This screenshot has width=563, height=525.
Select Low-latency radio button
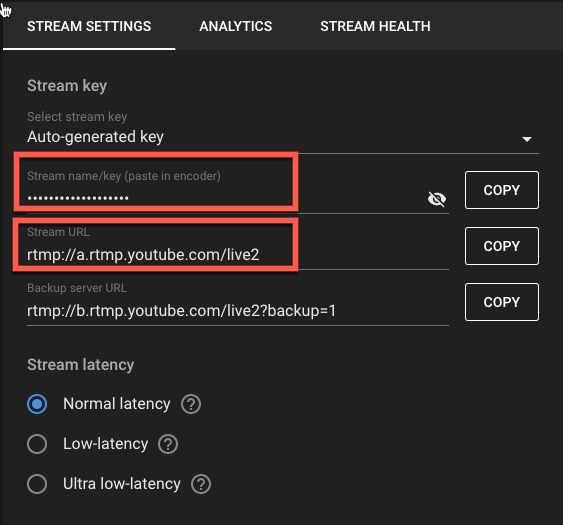tap(37, 444)
